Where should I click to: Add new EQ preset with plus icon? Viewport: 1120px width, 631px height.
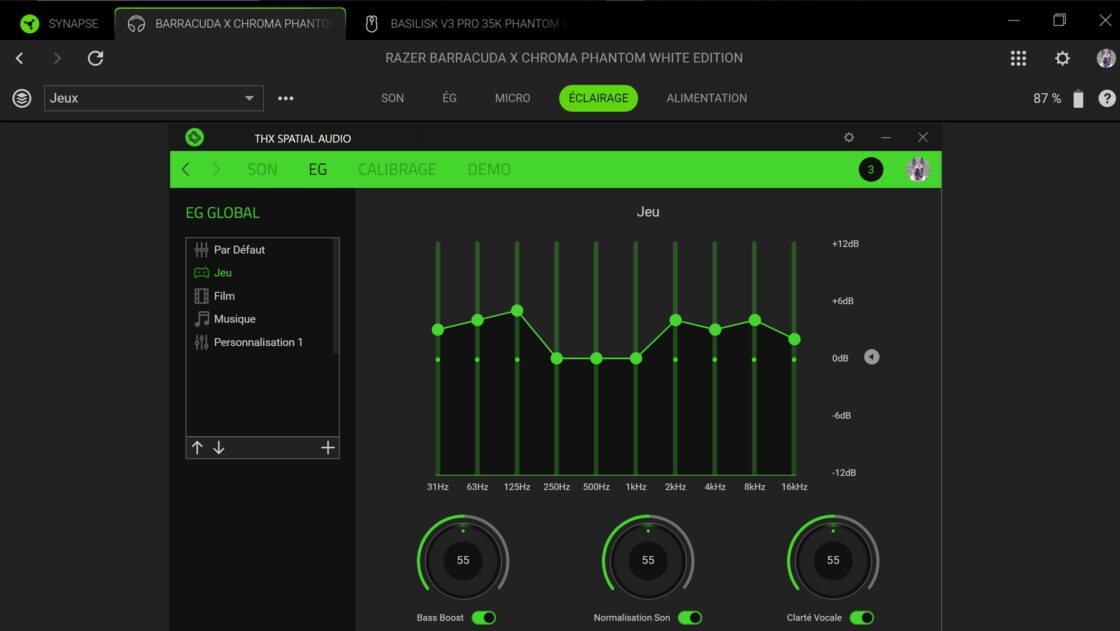tap(327, 448)
